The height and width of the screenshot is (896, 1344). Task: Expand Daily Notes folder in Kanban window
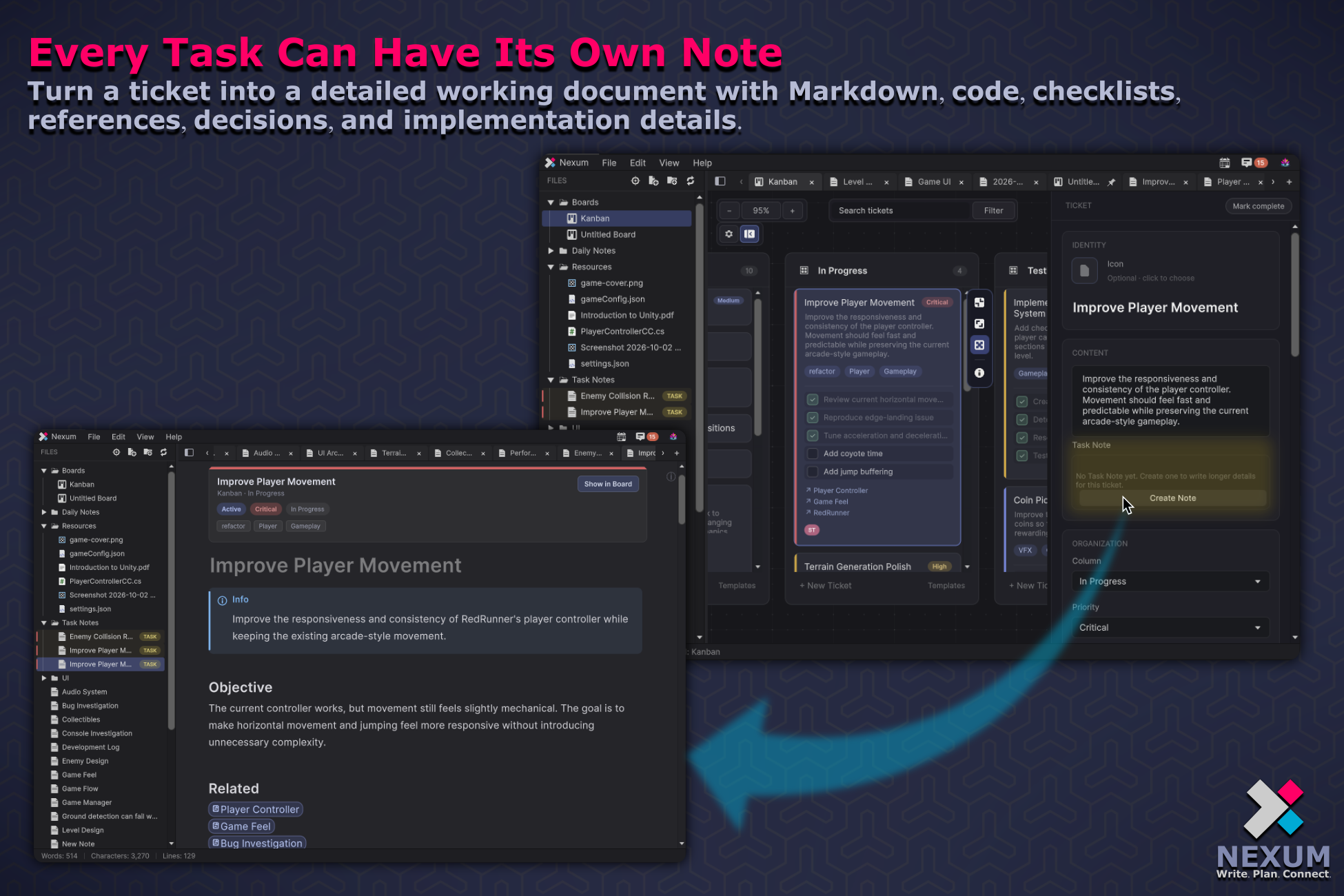[x=551, y=251]
